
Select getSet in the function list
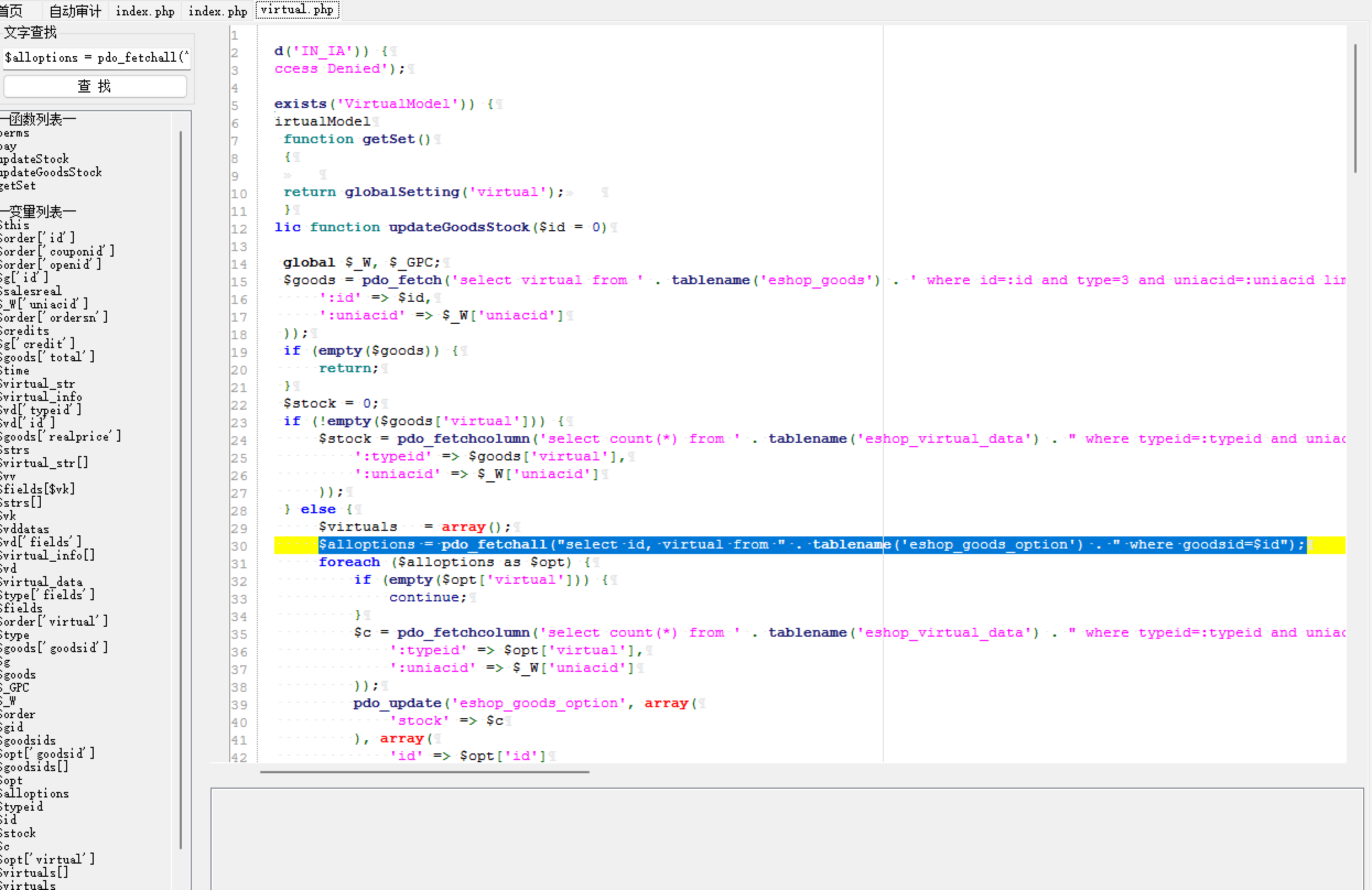[18, 186]
